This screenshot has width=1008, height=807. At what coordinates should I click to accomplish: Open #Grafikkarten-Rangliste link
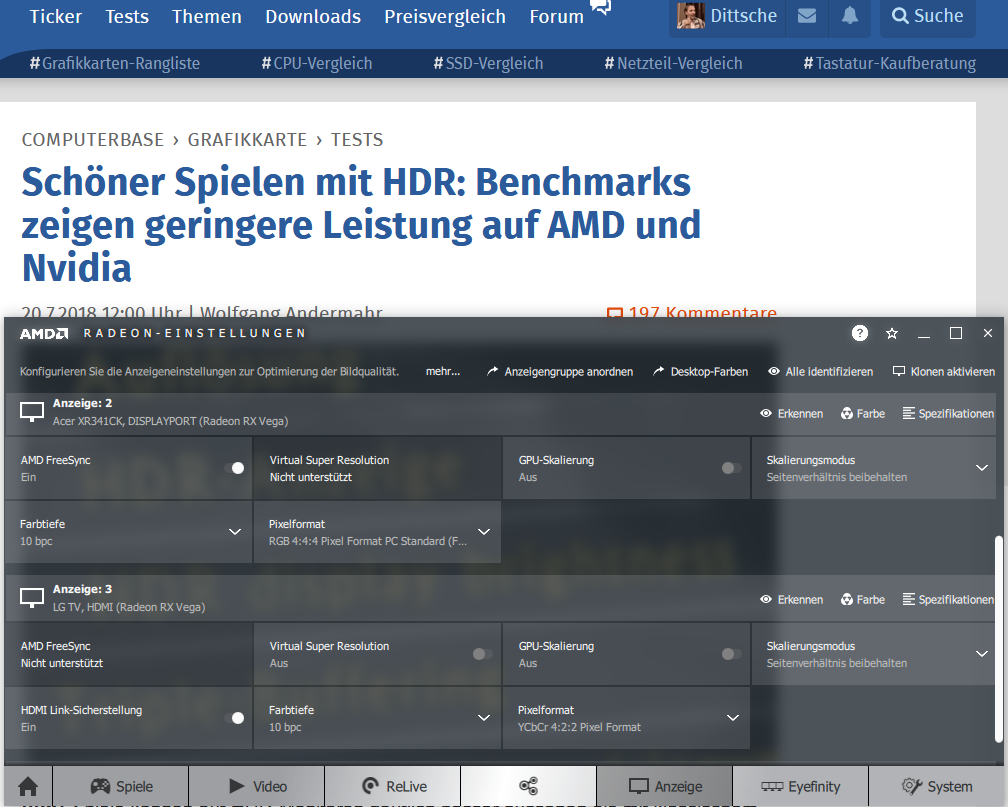click(x=115, y=63)
